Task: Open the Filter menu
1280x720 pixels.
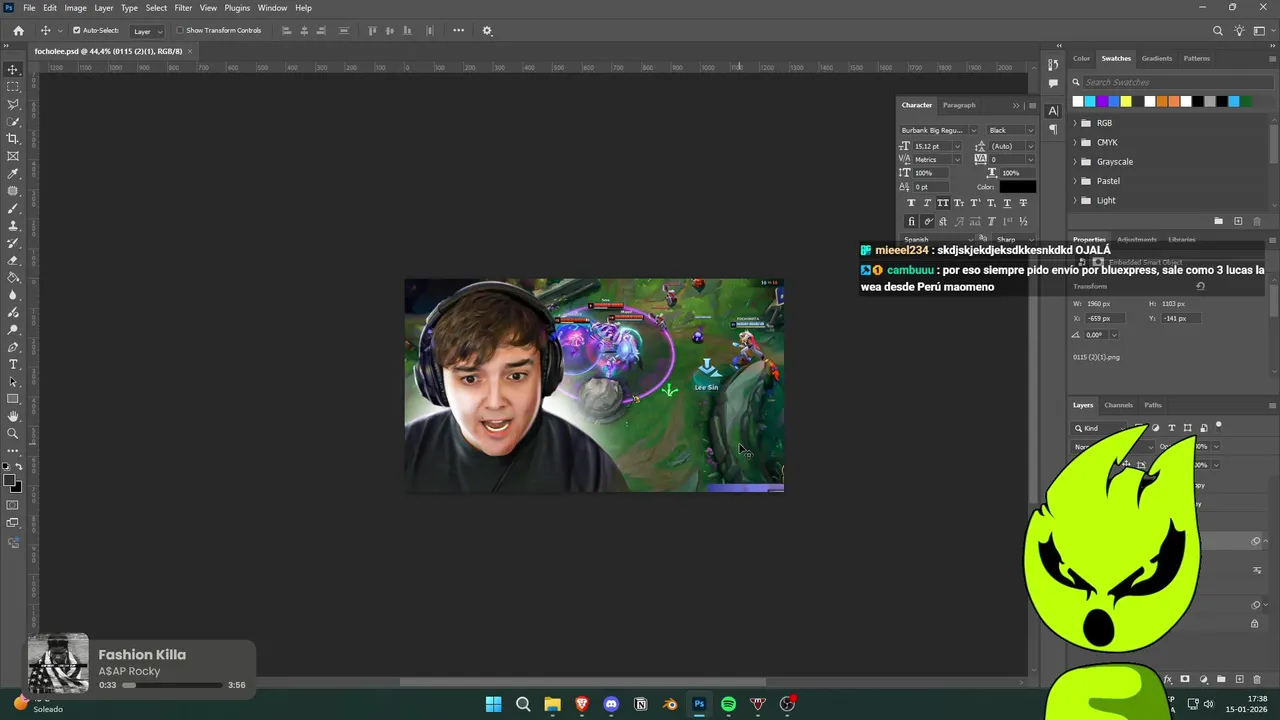Action: (x=183, y=8)
